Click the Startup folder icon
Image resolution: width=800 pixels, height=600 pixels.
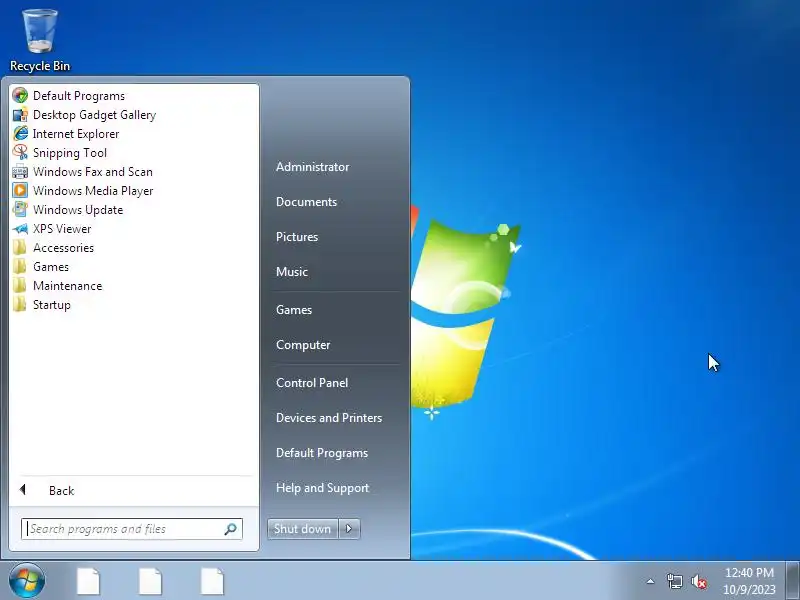(20, 305)
